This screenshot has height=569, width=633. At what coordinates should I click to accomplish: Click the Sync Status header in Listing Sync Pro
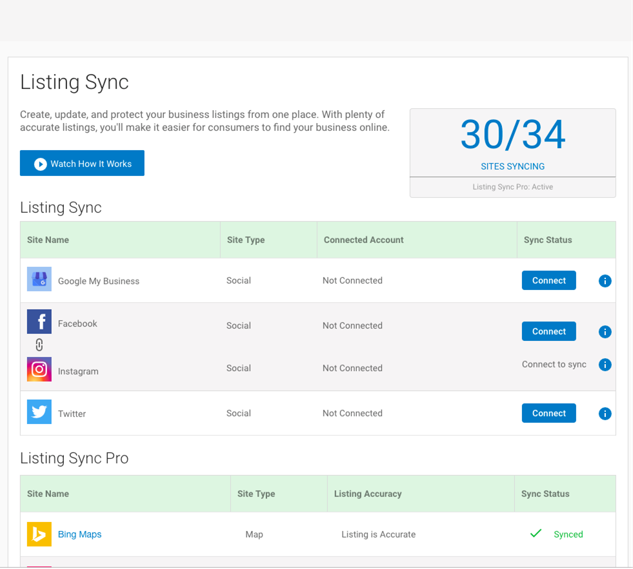point(545,494)
